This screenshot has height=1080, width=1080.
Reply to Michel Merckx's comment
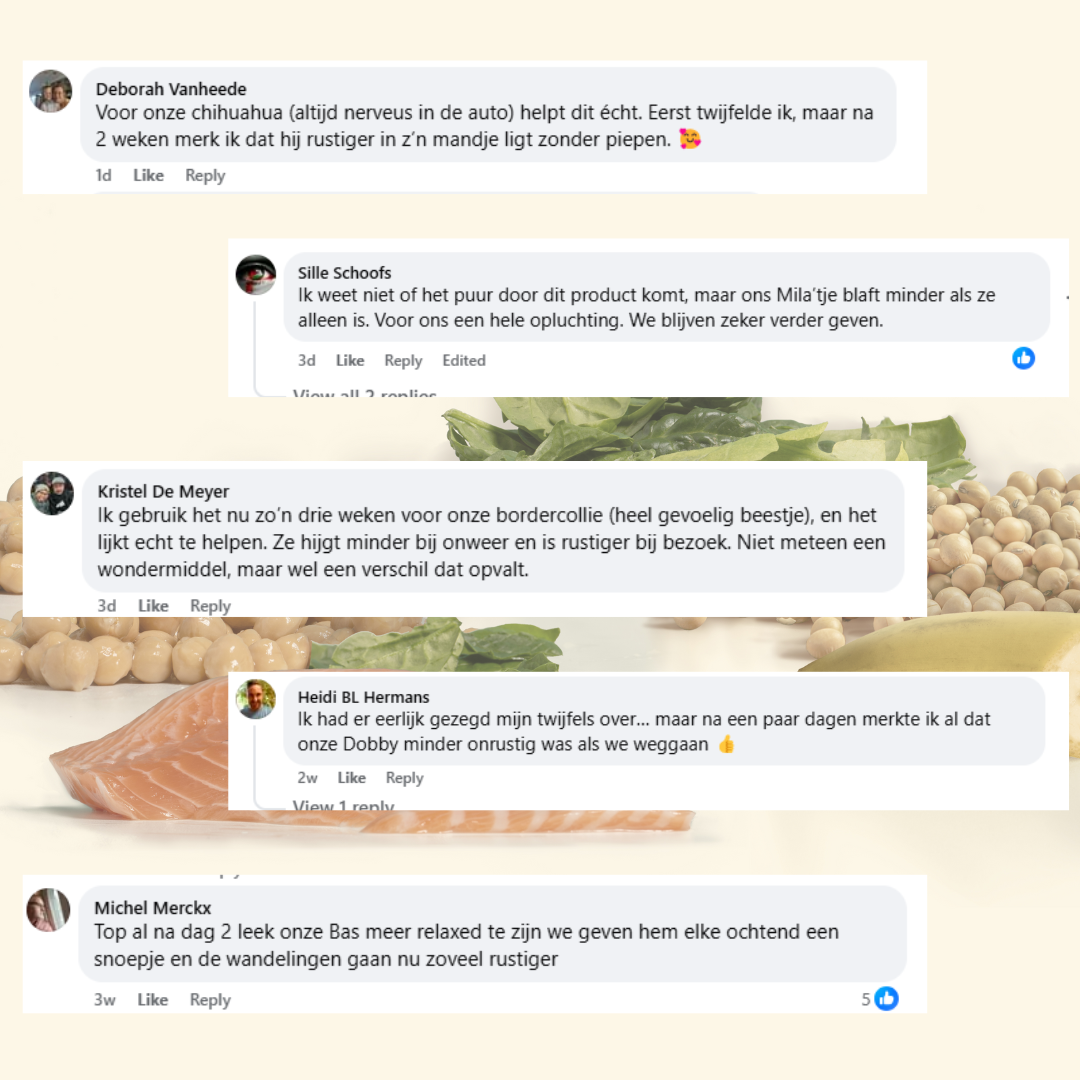point(210,999)
